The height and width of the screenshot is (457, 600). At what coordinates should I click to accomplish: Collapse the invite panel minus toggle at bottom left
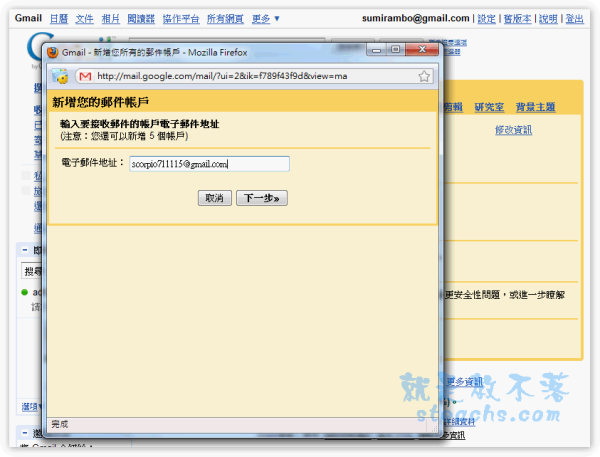pyautogui.click(x=25, y=433)
